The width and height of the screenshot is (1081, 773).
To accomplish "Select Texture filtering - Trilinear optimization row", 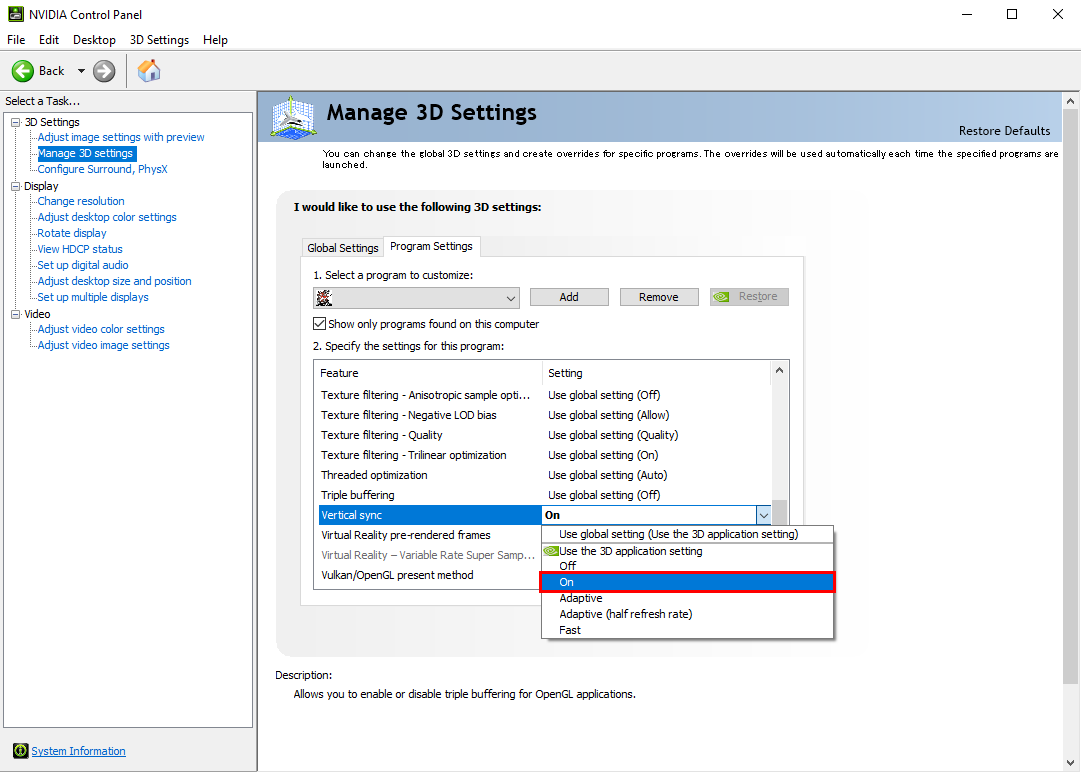I will 543,455.
